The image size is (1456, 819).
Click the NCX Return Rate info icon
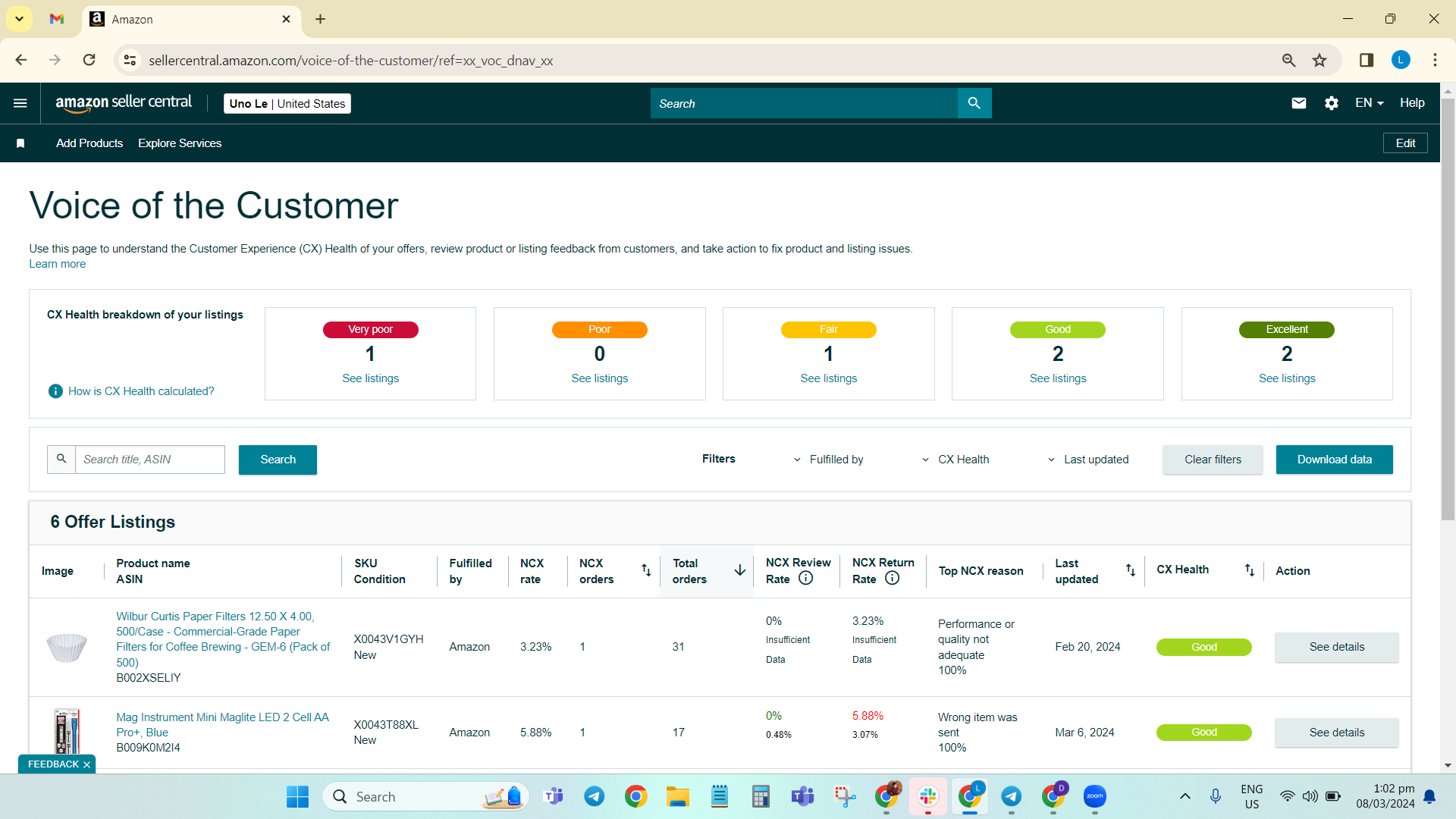click(x=893, y=579)
